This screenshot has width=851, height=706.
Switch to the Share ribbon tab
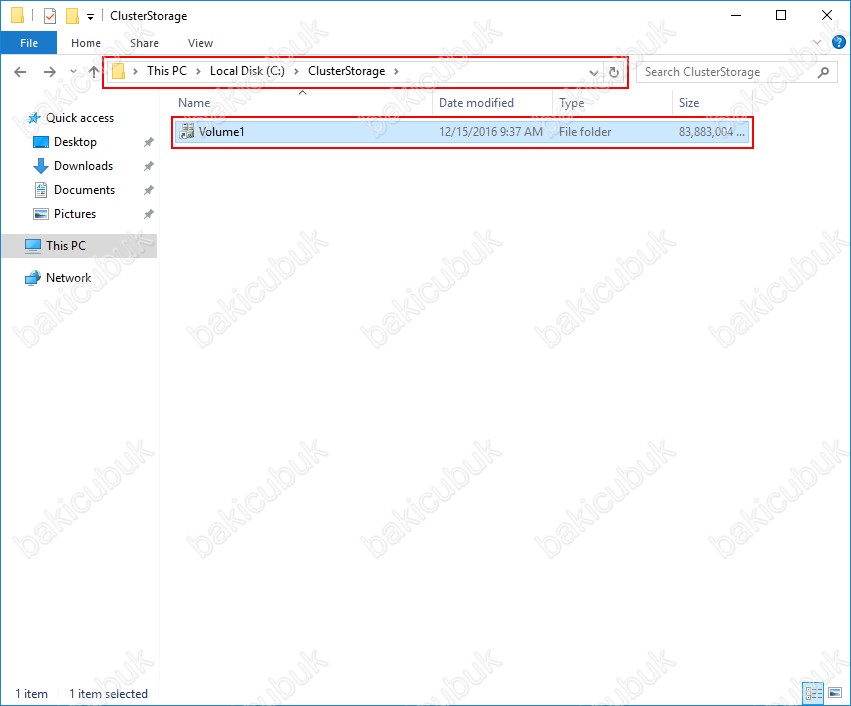(144, 43)
